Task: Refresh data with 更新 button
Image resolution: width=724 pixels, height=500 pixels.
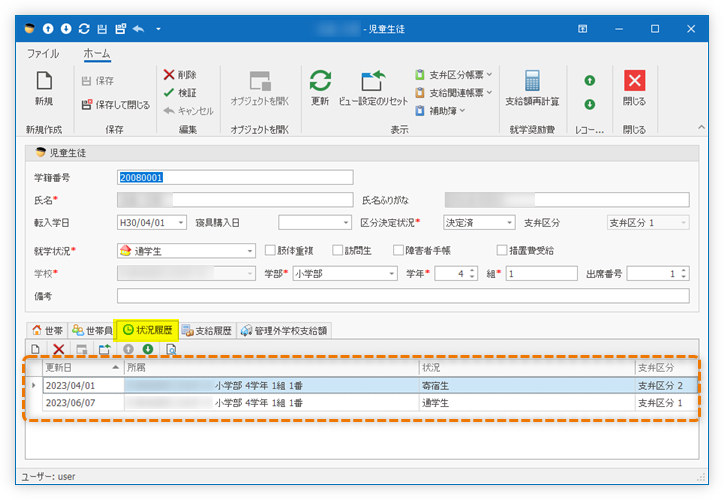Action: click(x=320, y=89)
